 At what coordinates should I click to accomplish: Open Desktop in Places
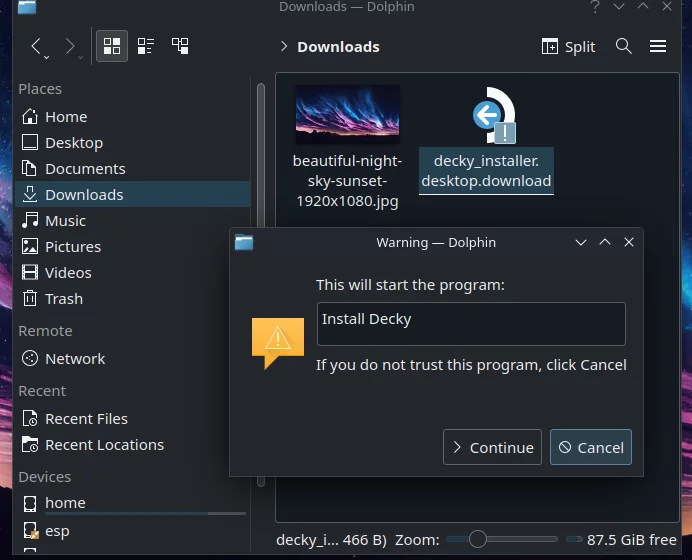pyautogui.click(x=132, y=143)
